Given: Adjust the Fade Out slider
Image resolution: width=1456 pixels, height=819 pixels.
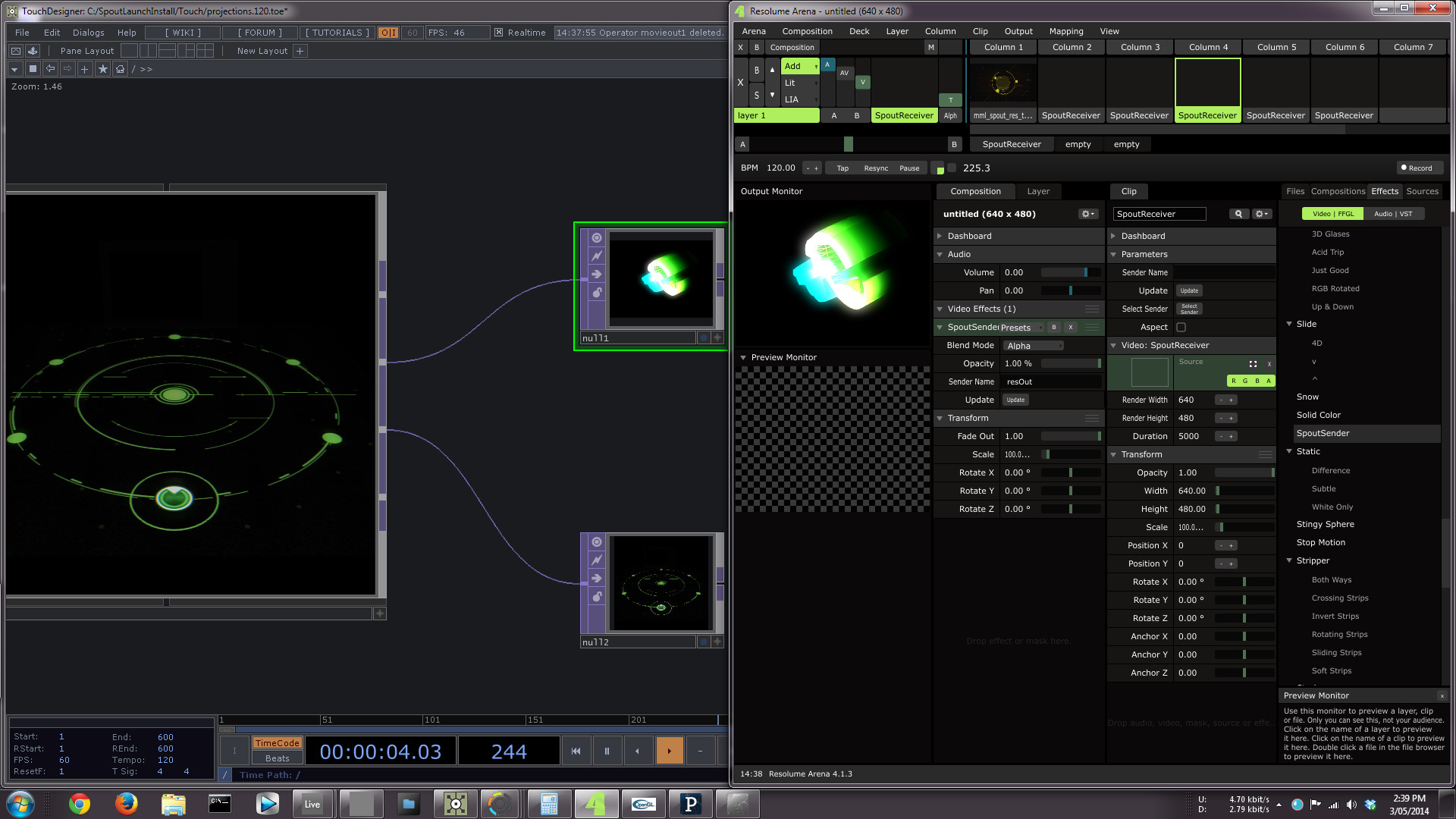Looking at the screenshot, I should [x=1071, y=436].
